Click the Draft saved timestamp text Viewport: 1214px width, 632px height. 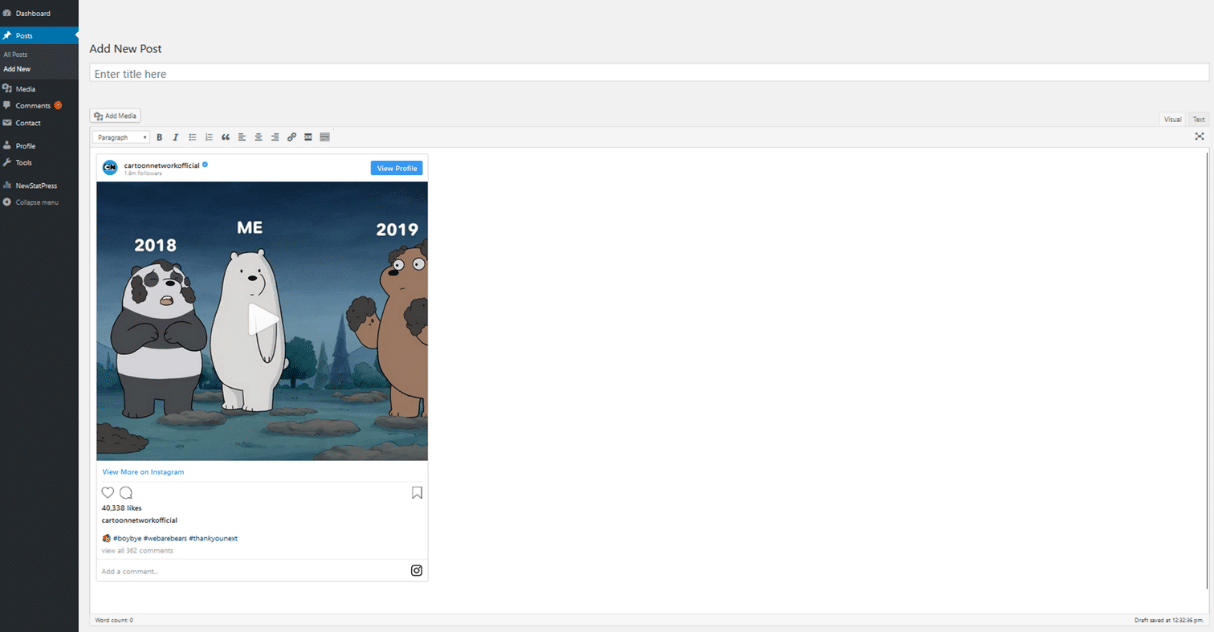[x=1169, y=620]
